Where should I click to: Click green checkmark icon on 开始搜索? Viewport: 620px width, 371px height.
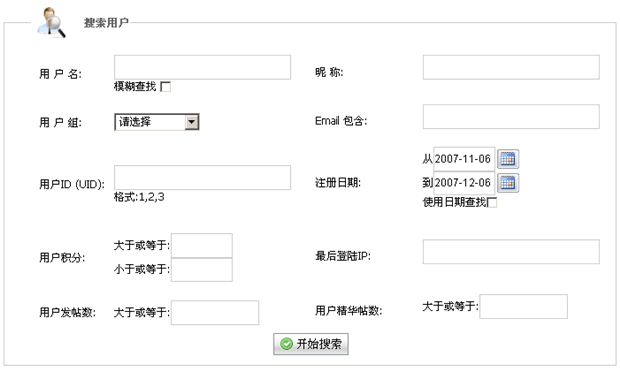click(x=286, y=344)
